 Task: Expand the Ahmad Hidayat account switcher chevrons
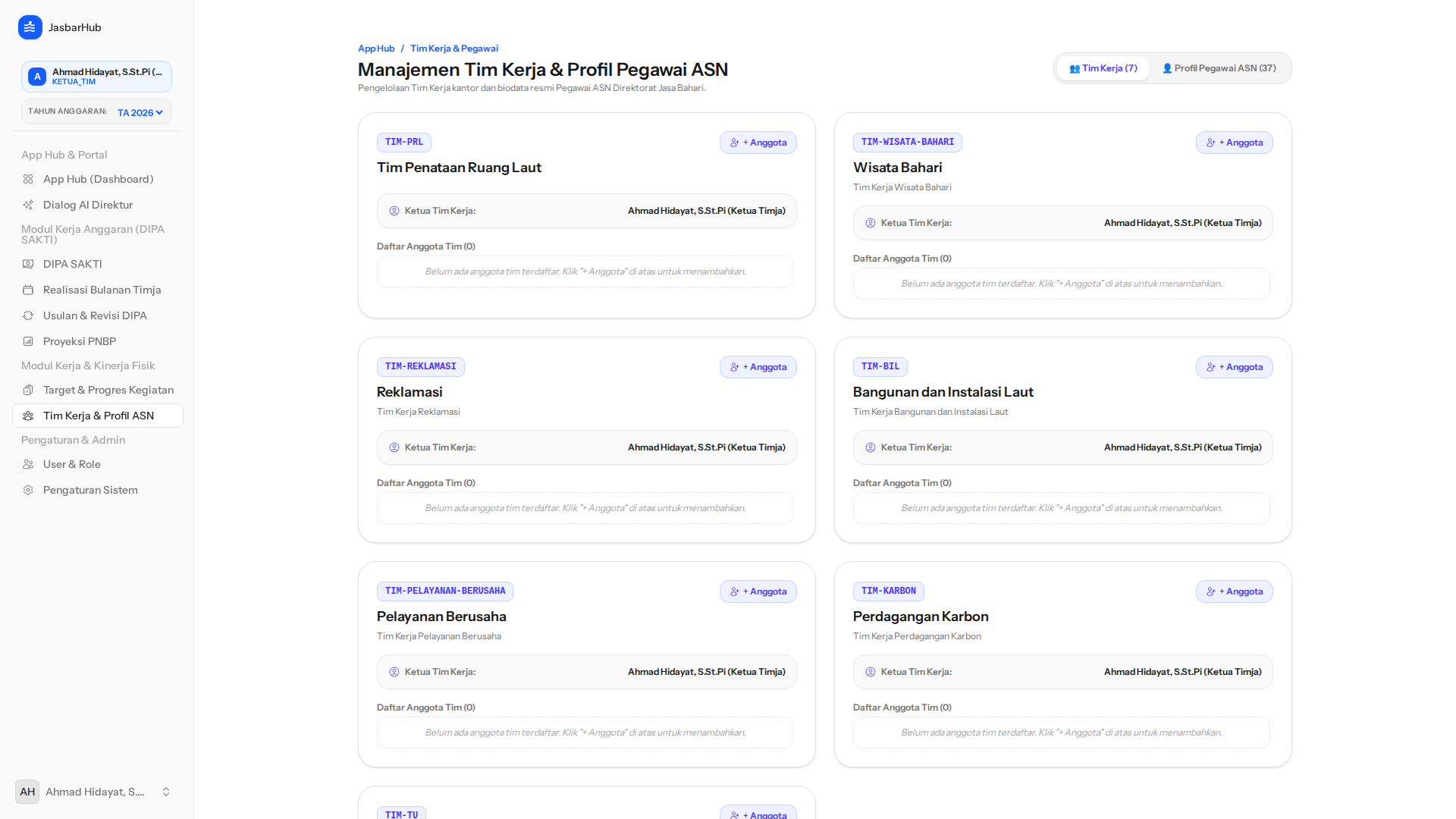(166, 792)
